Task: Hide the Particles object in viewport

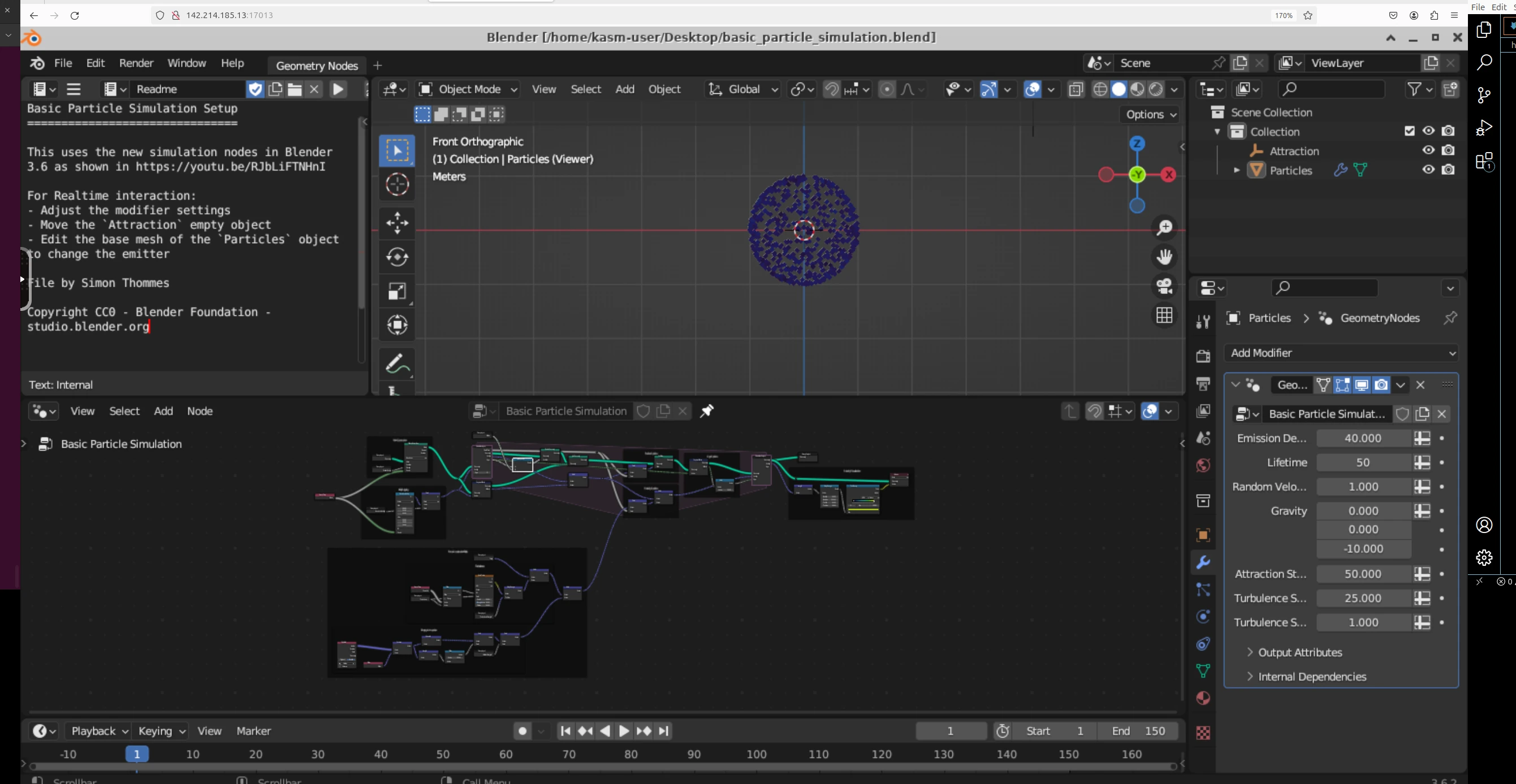Action: pyautogui.click(x=1428, y=170)
